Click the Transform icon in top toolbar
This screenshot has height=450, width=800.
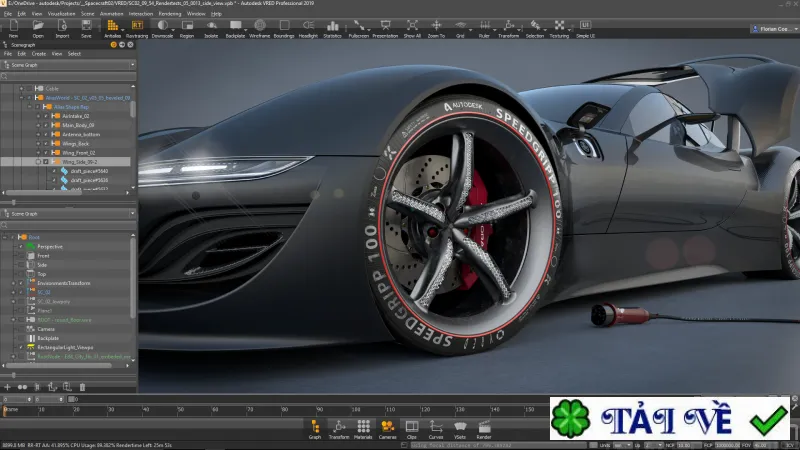pyautogui.click(x=508, y=29)
